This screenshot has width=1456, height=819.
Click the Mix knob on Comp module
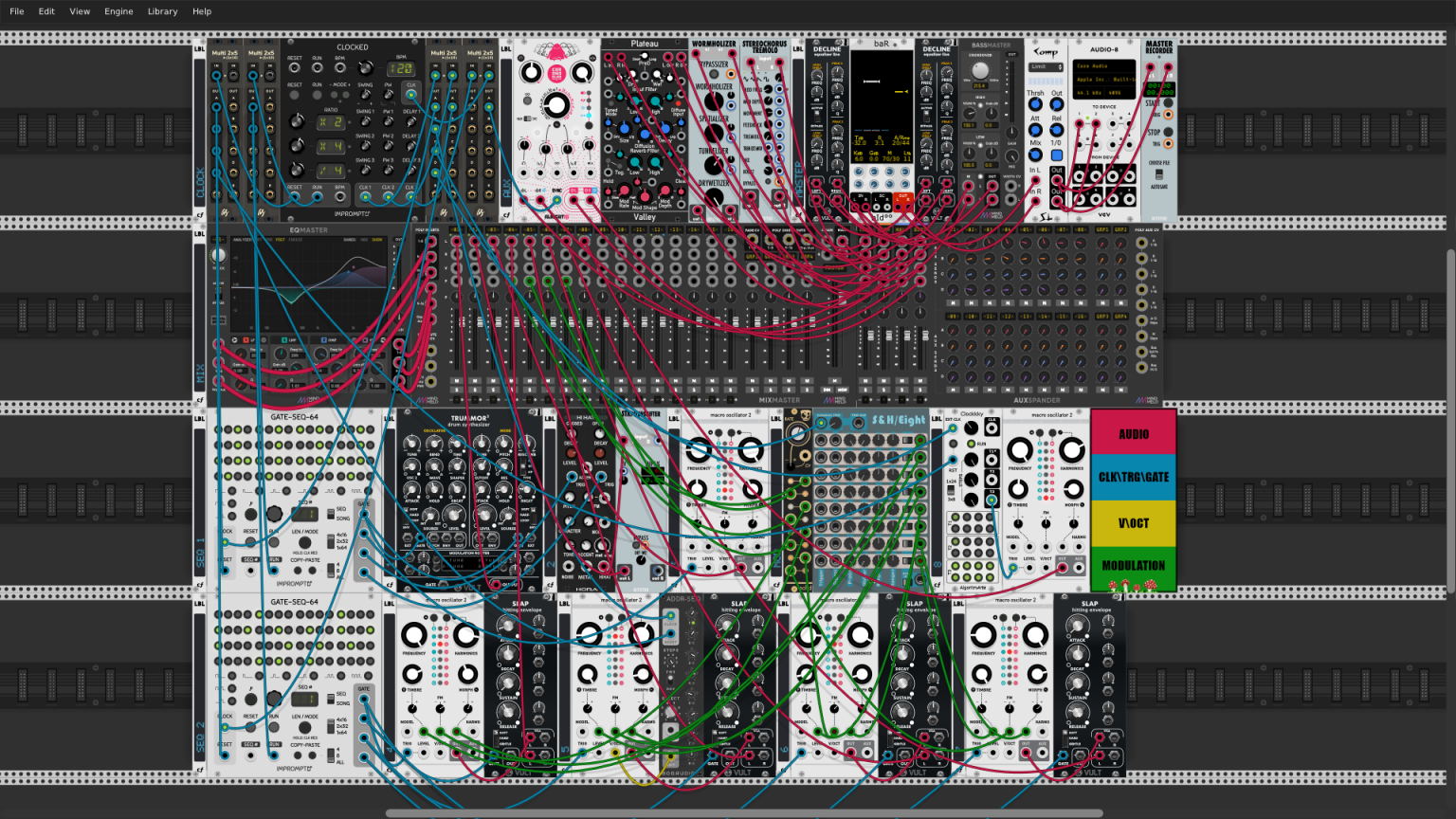coord(1035,155)
